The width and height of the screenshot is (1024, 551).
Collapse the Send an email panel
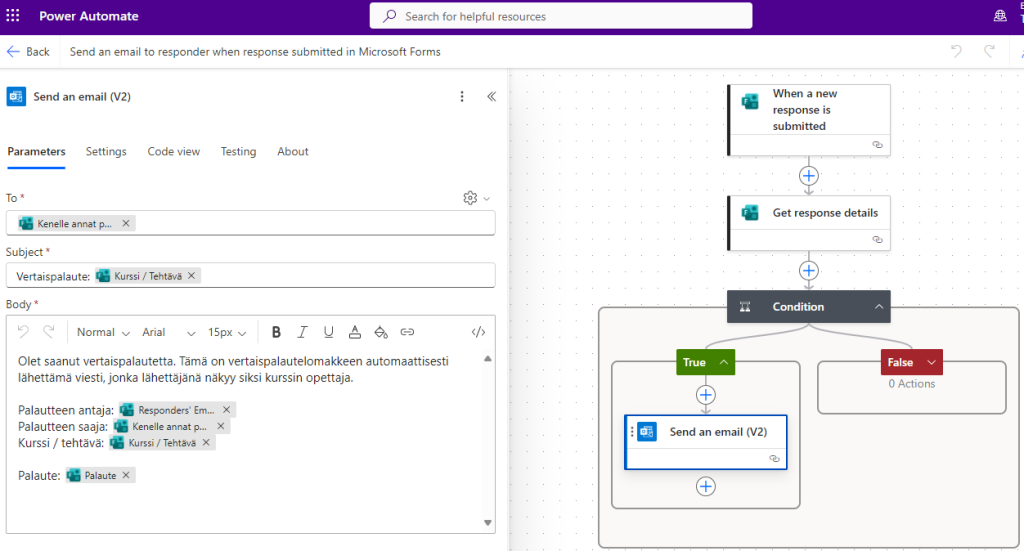491,97
